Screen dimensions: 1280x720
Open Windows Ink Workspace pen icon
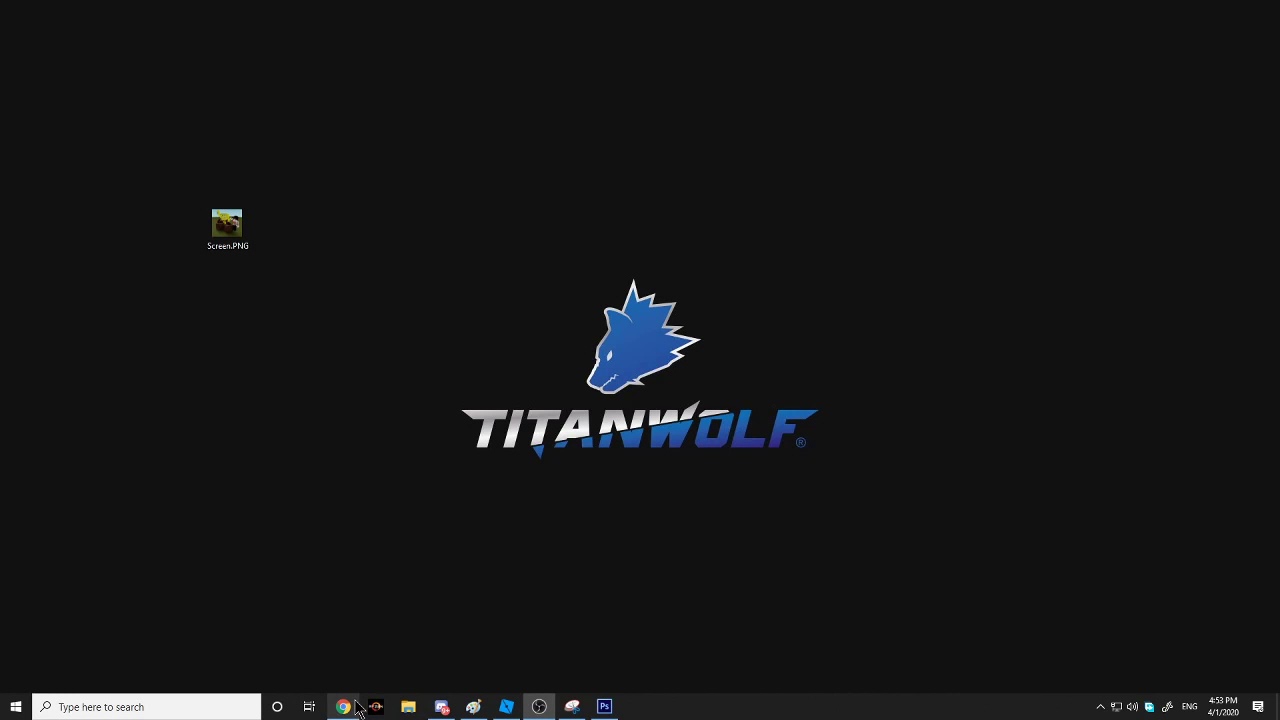pos(1167,707)
